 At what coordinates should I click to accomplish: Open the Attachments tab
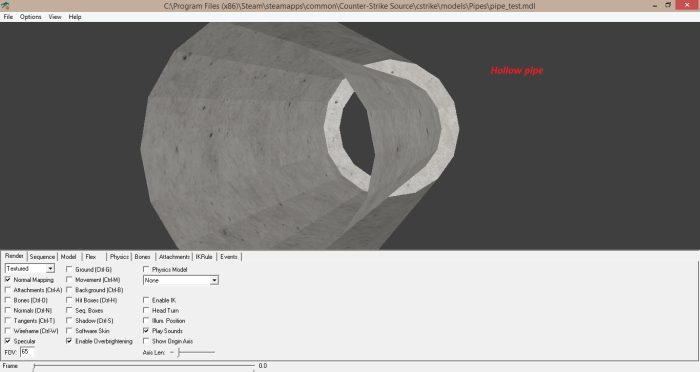click(x=174, y=257)
